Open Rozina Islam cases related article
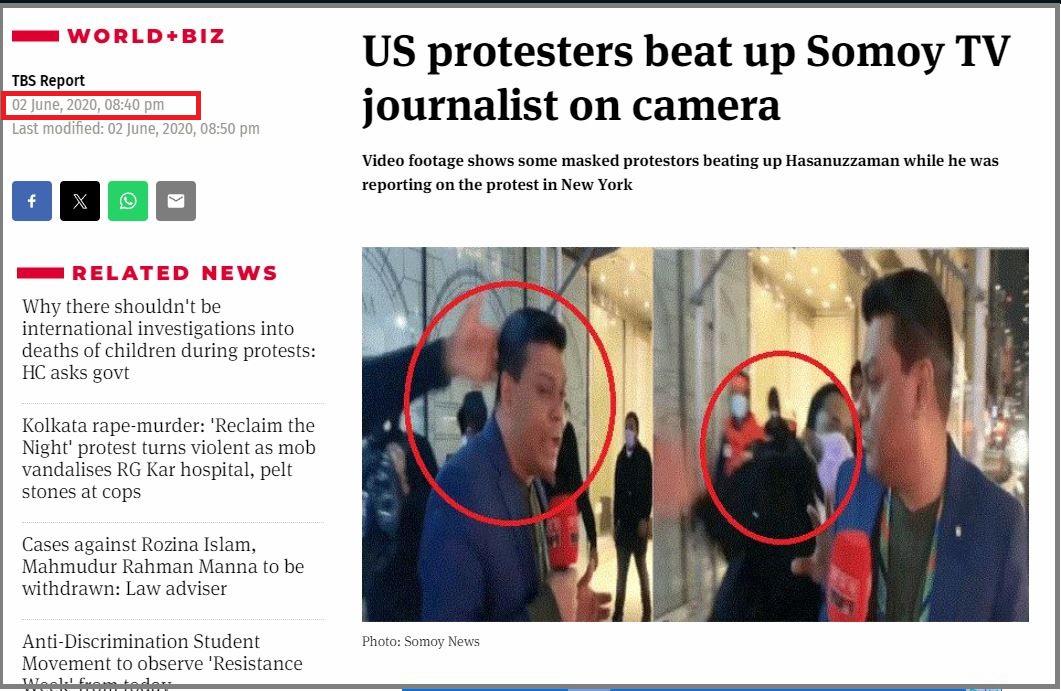The width and height of the screenshot is (1061, 691). (163, 566)
